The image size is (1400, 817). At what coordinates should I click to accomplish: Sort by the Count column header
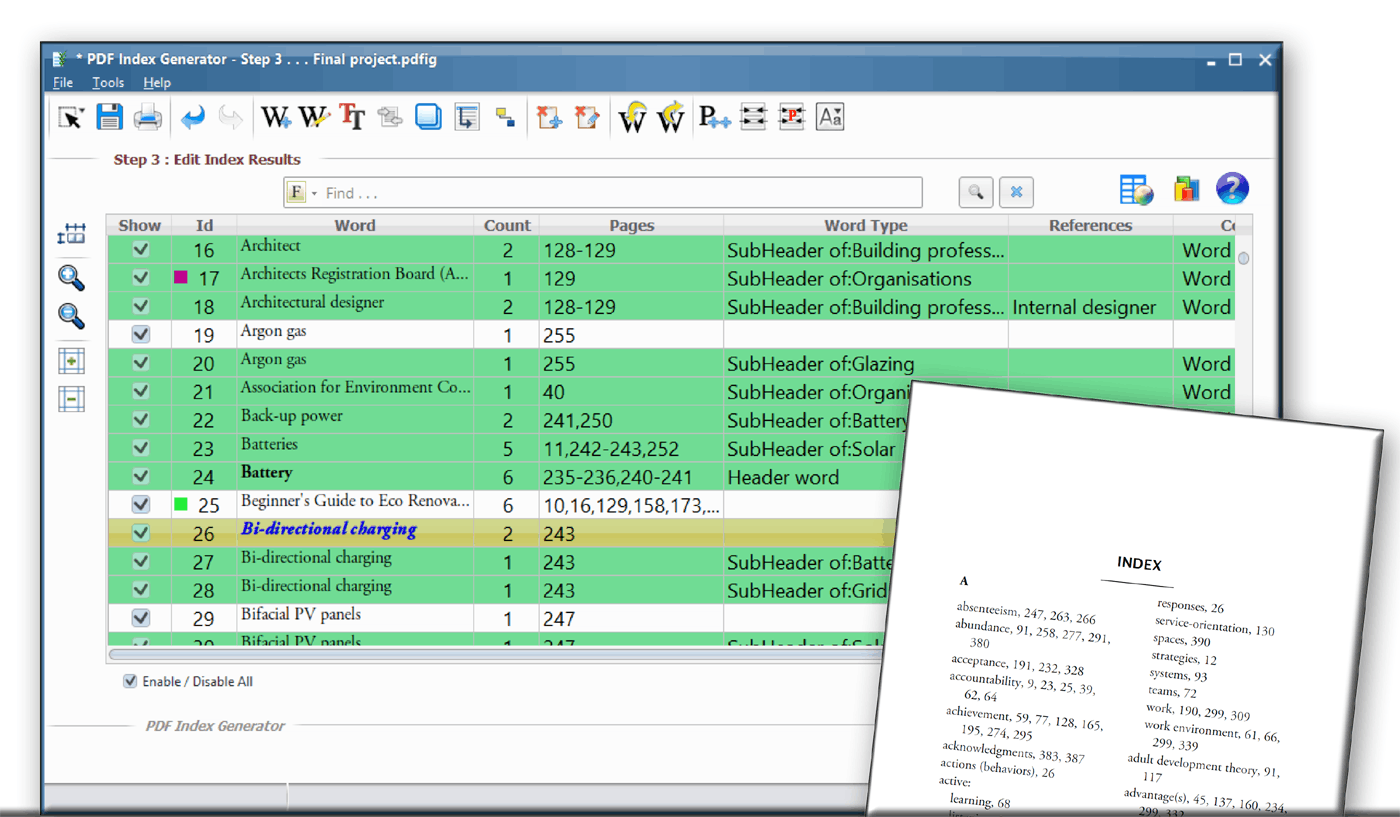(x=507, y=225)
